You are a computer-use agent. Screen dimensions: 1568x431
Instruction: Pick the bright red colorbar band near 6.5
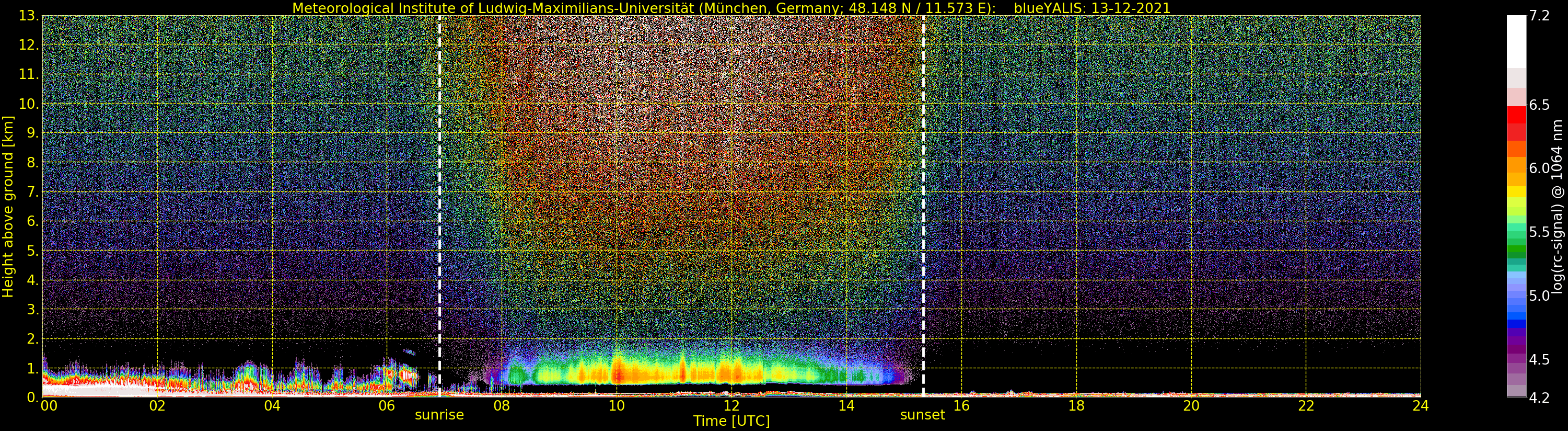(1516, 115)
